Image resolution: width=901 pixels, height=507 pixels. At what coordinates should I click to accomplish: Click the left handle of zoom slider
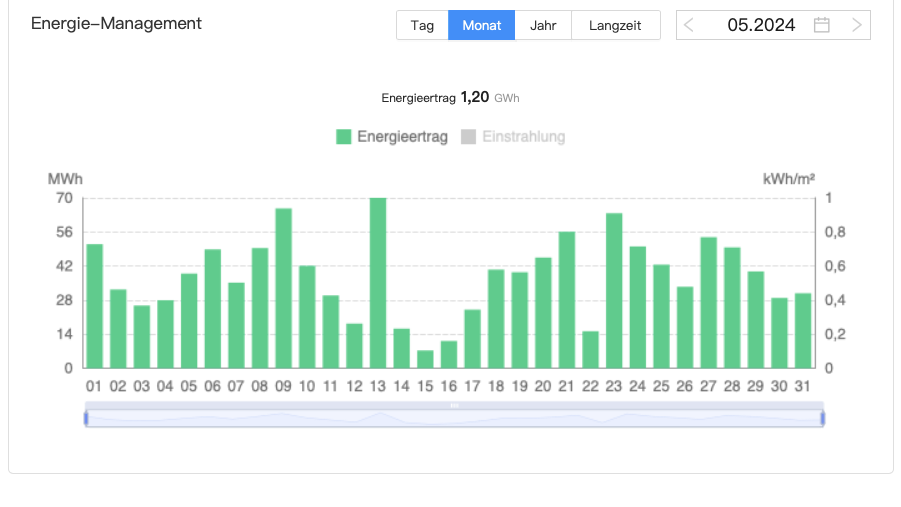pos(86,418)
